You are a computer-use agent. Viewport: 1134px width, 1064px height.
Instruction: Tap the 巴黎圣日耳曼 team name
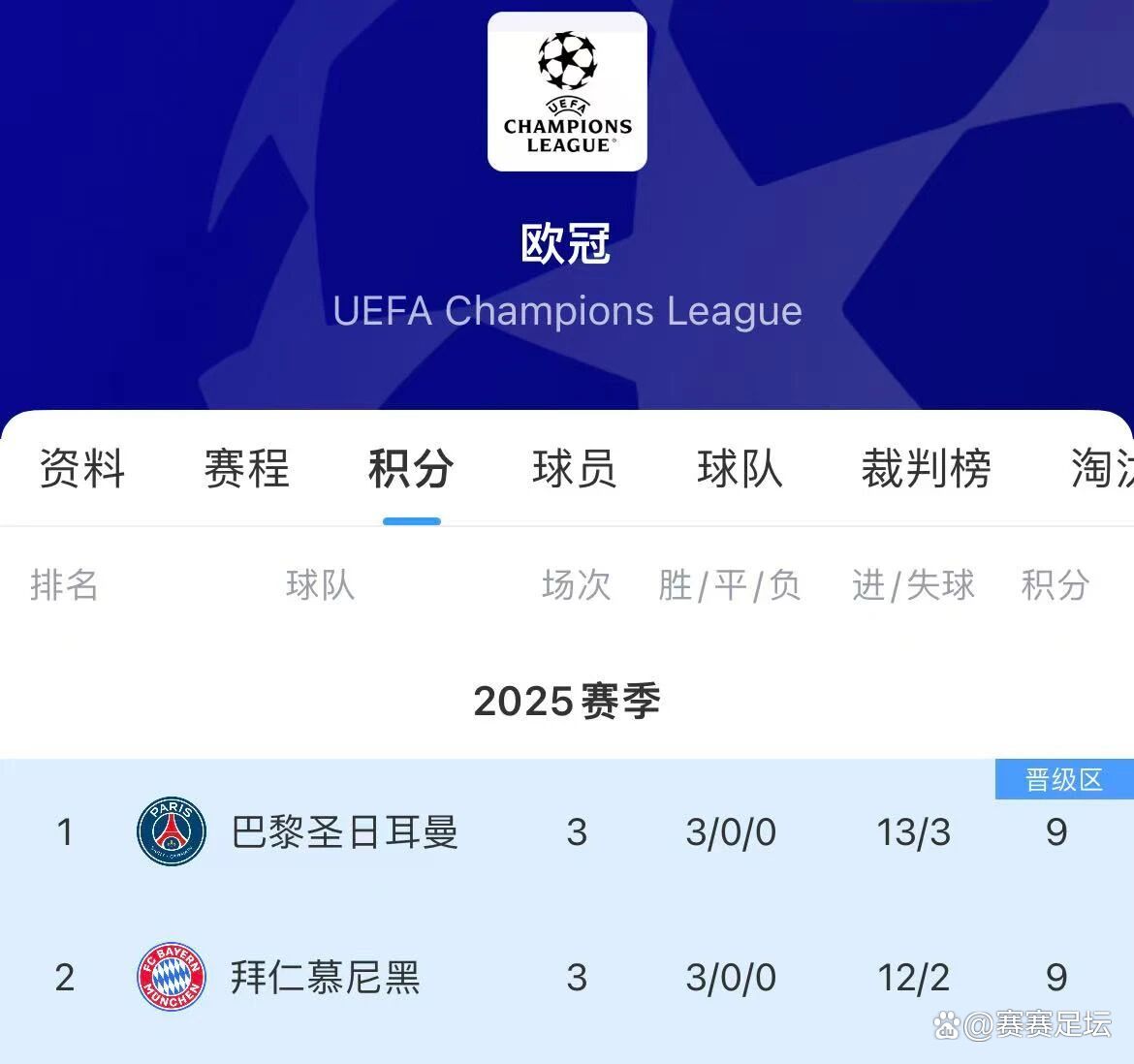coord(345,831)
